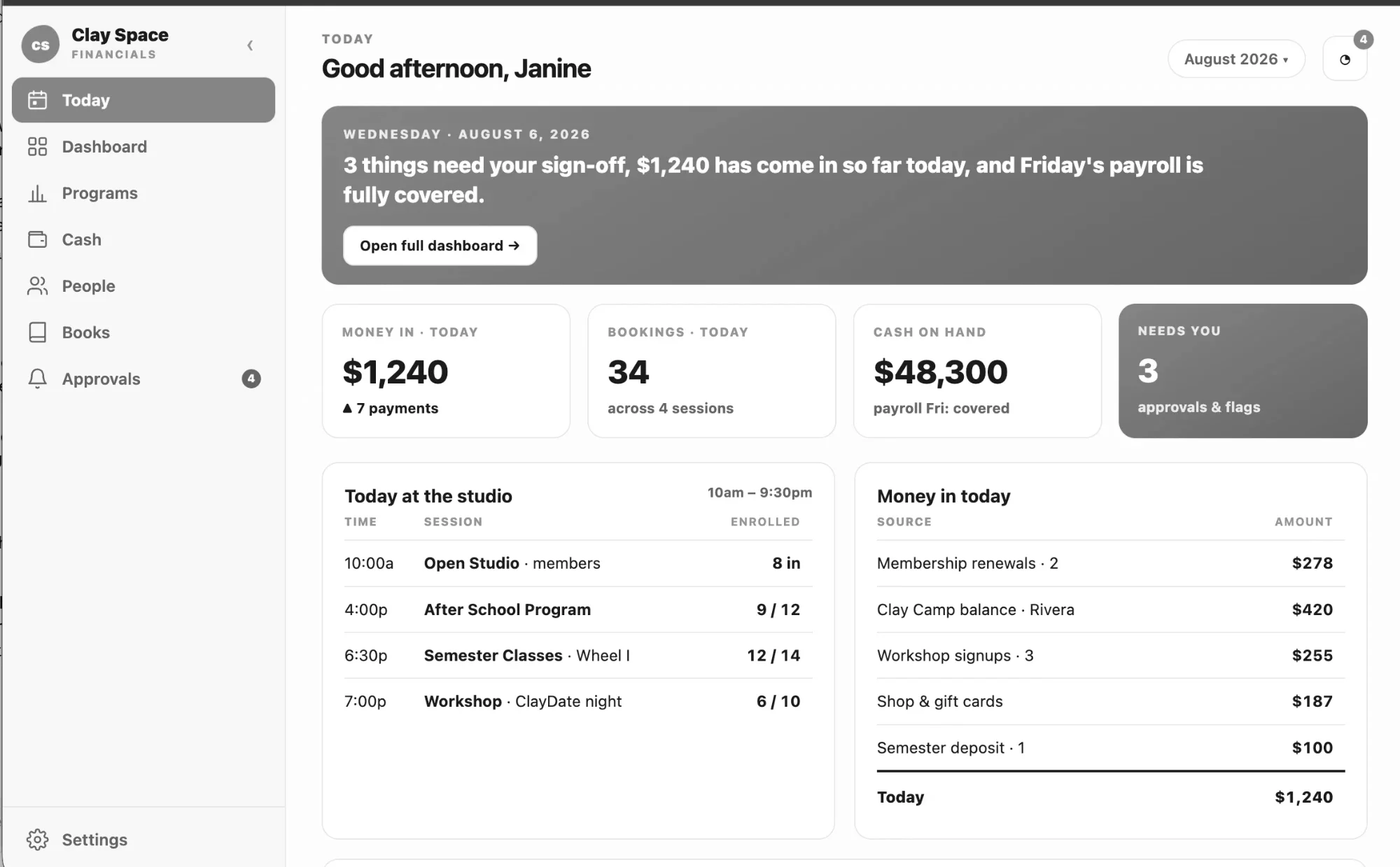Click Shop & gift cards row
The height and width of the screenshot is (867, 1400).
(1110, 701)
